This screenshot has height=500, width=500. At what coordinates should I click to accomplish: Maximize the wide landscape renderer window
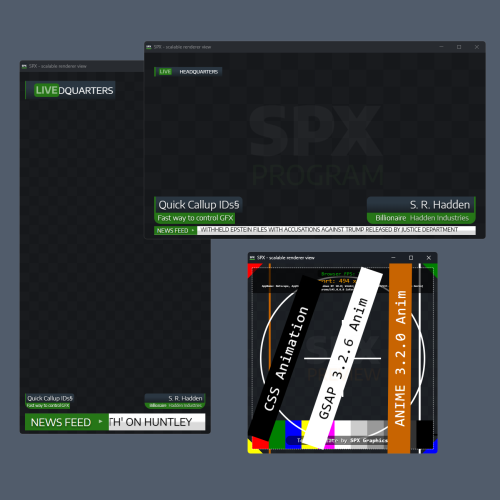[459, 47]
